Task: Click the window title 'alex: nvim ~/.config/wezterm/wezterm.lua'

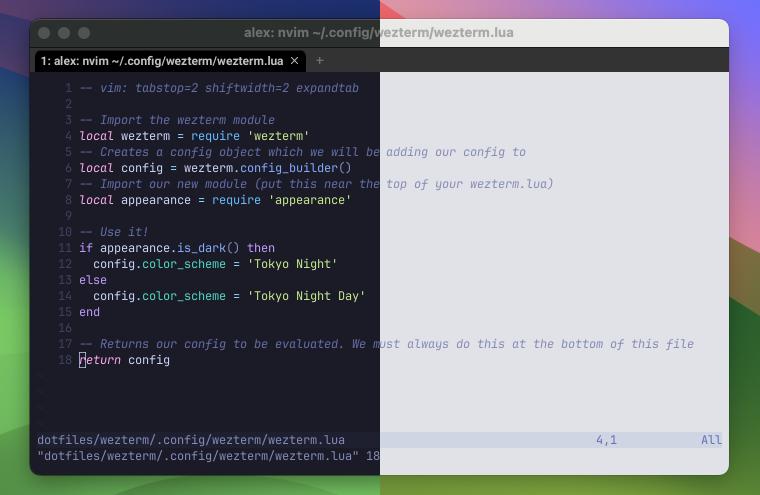Action: (379, 32)
